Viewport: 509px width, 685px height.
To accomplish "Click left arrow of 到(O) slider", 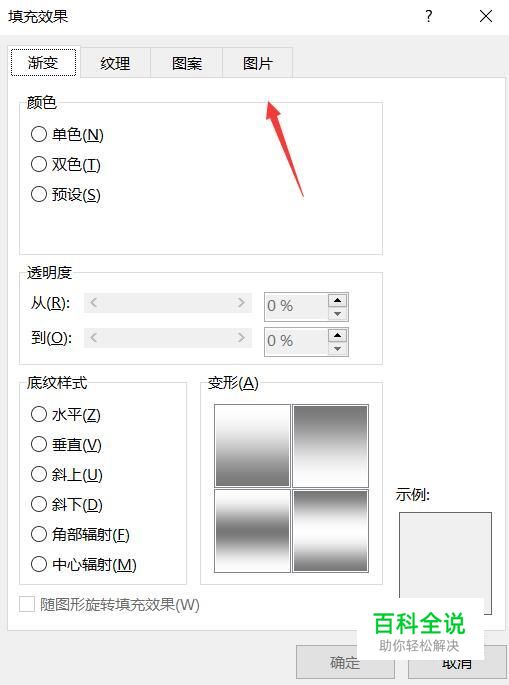I will coord(93,338).
